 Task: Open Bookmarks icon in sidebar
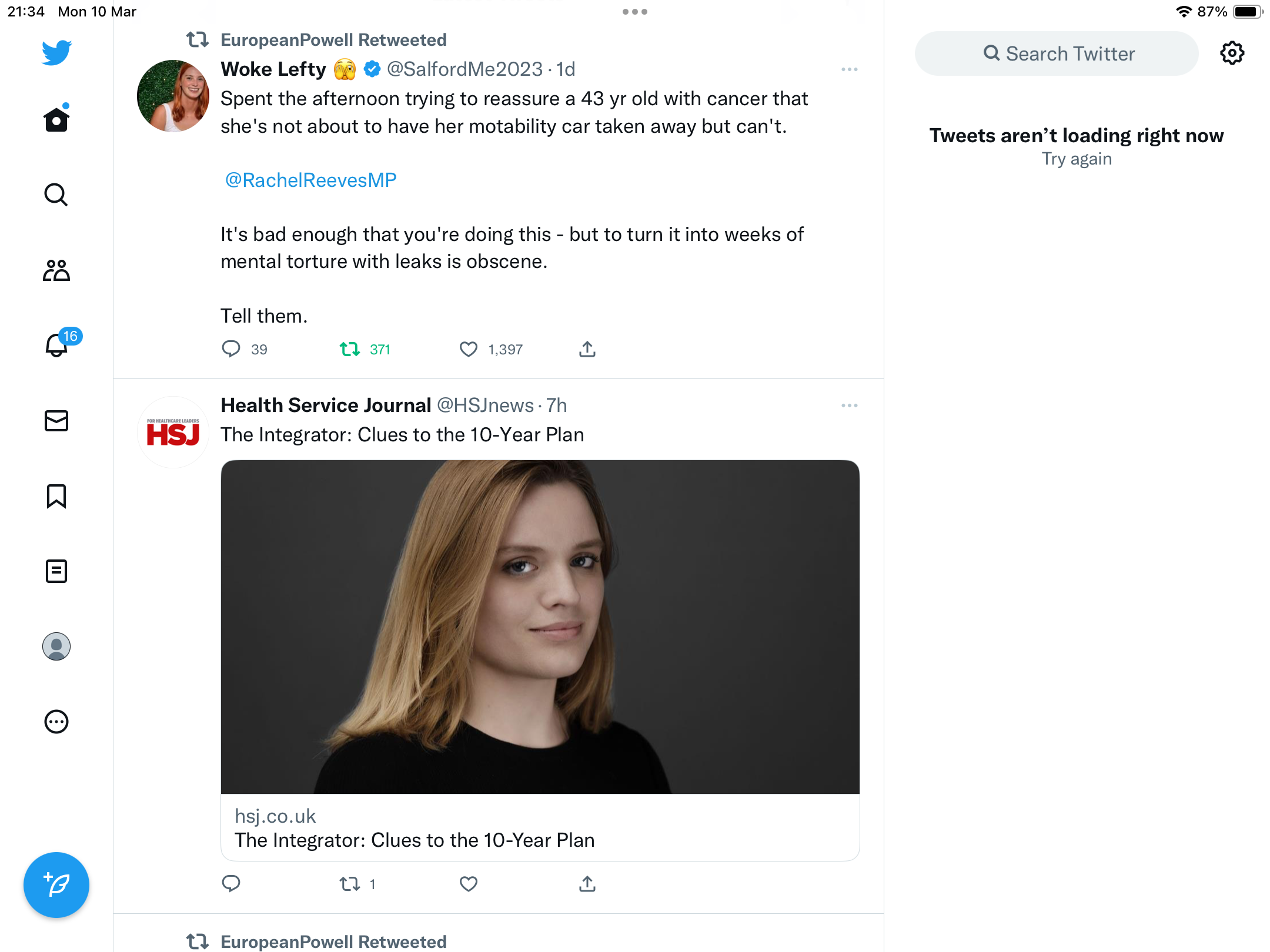click(56, 496)
